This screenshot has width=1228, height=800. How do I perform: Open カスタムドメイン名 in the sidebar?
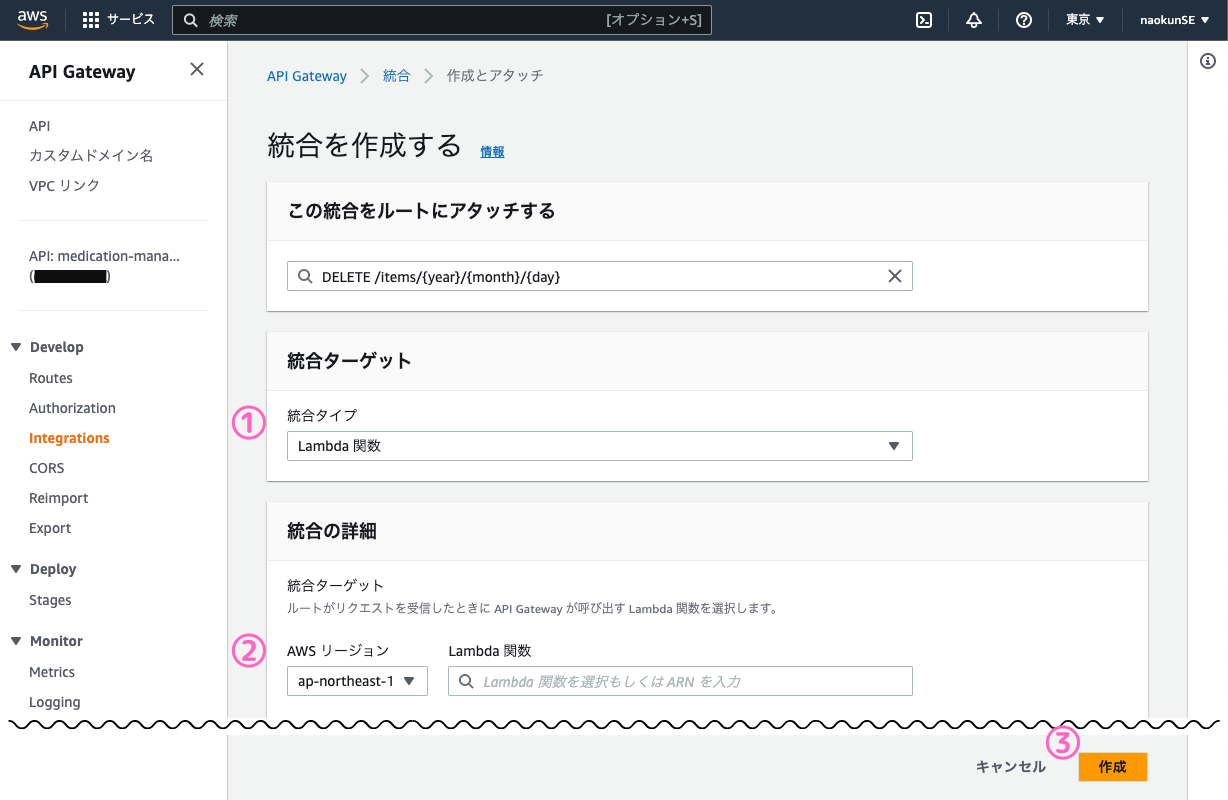[91, 156]
